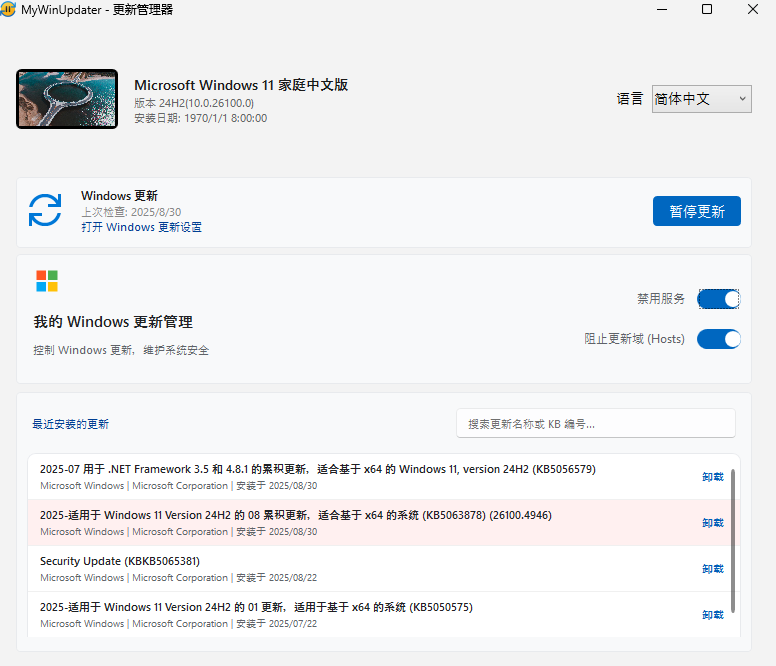Maximize the MyWinUpdater window
The image size is (776, 666).
707,9
